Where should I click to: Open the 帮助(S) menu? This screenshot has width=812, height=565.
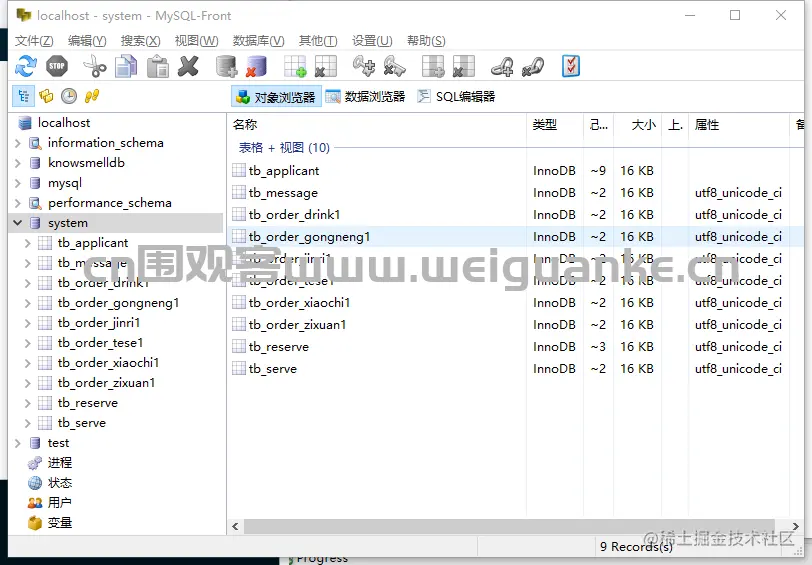click(x=426, y=41)
